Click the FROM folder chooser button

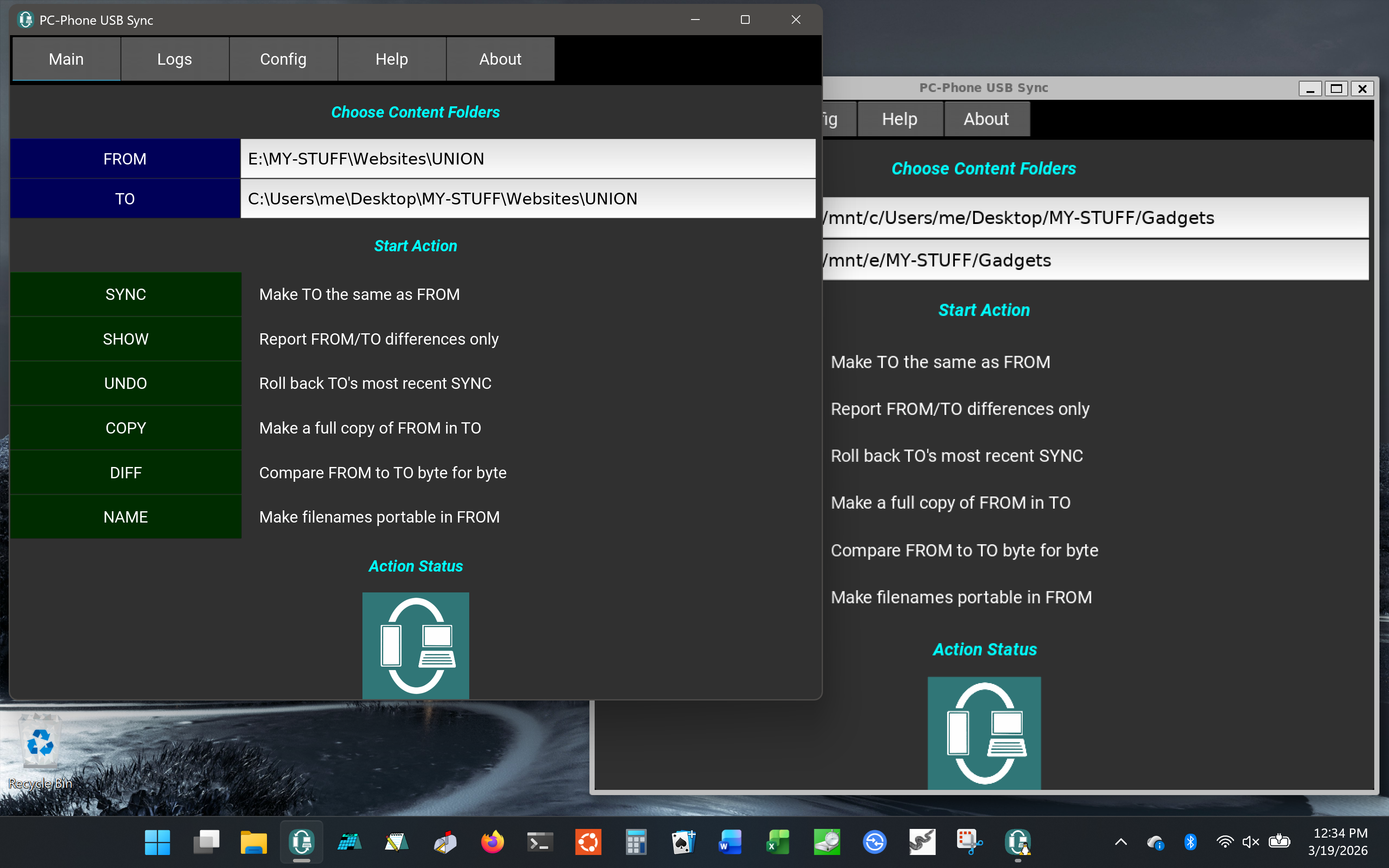tap(125, 159)
